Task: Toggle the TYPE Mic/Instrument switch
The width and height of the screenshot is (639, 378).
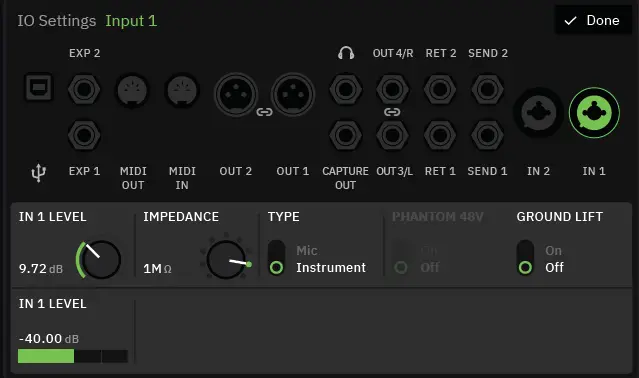Action: click(276, 257)
